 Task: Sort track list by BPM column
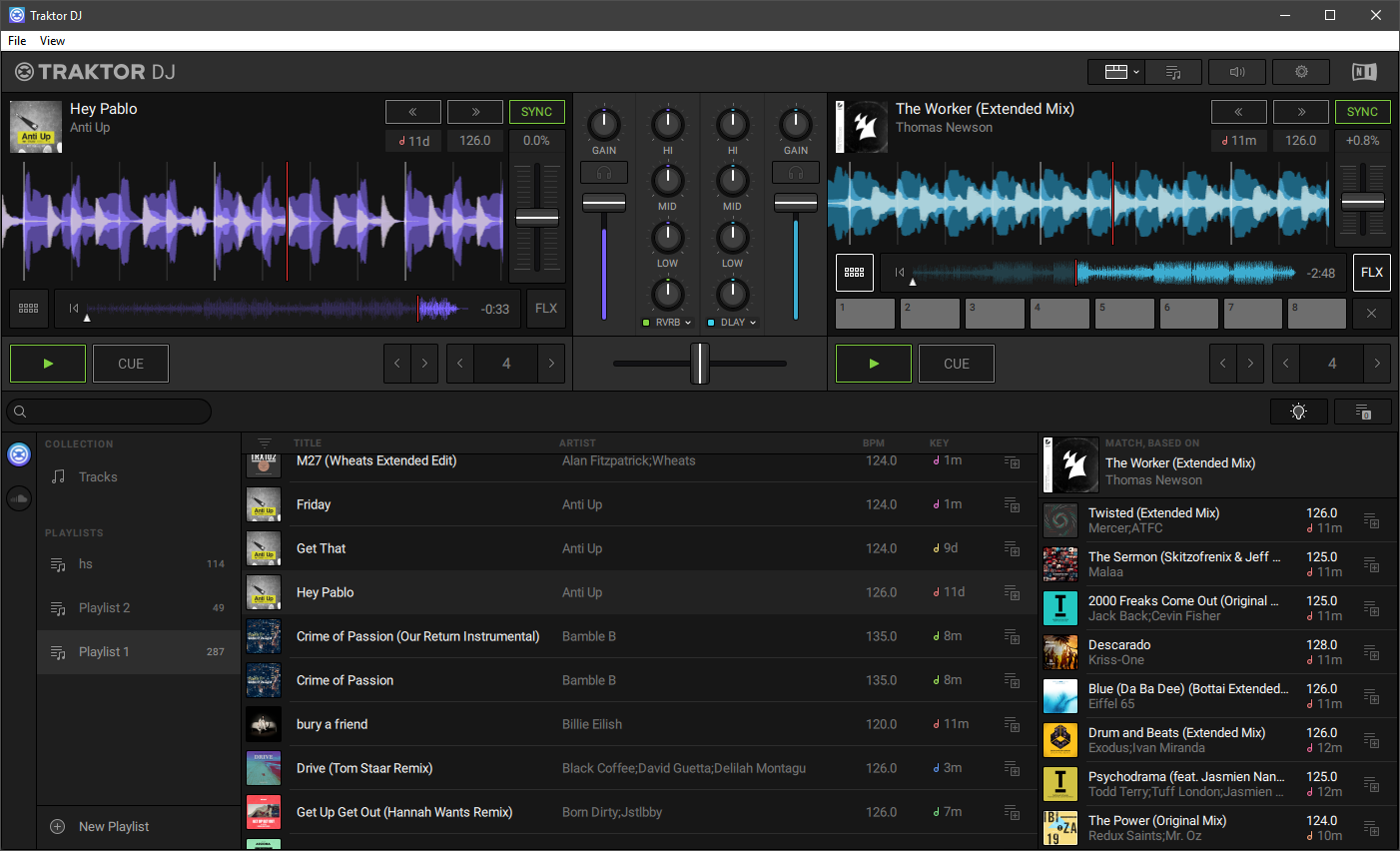[x=874, y=442]
